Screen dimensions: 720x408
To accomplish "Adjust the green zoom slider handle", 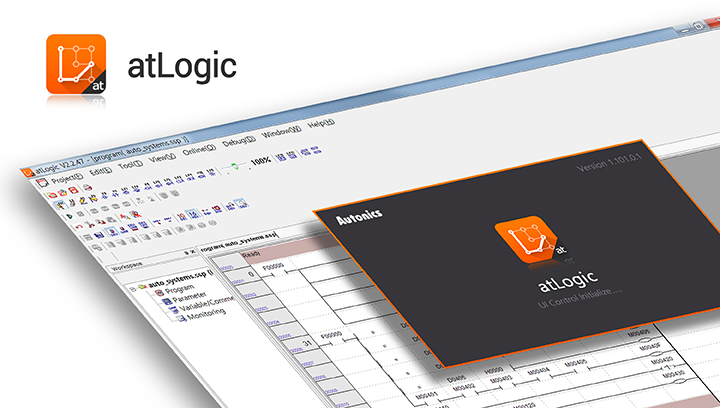I will tap(236, 166).
